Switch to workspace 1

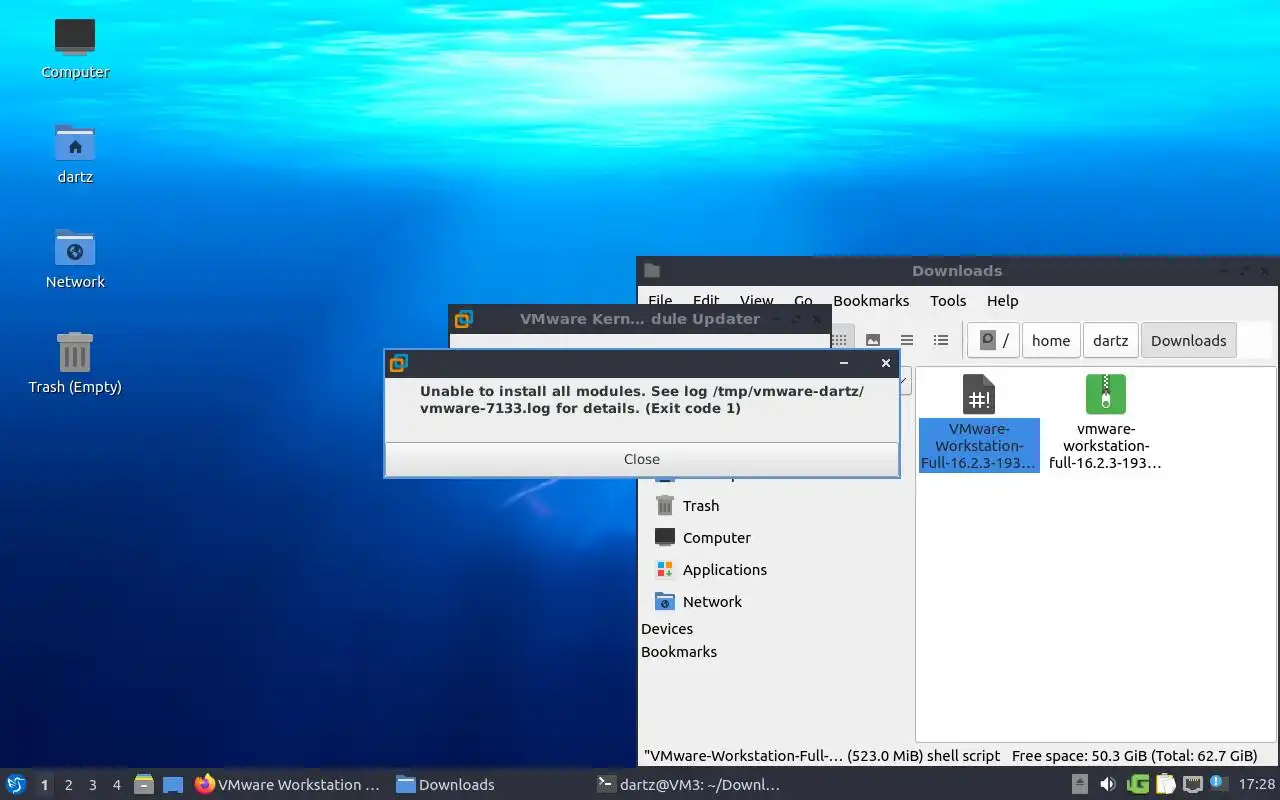pos(44,785)
